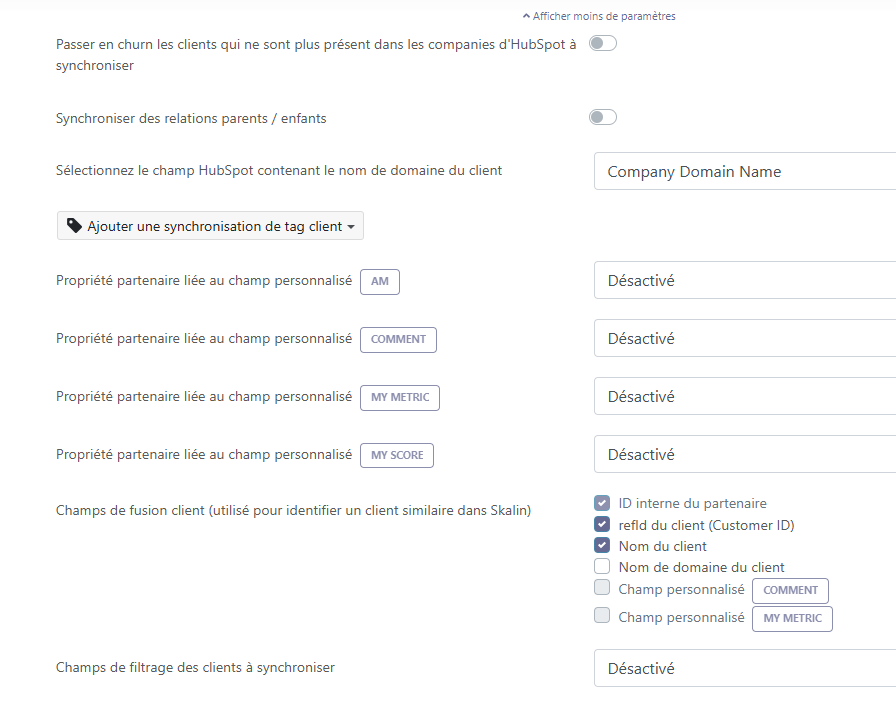Uncheck 'refId du client (Customer ID)' checkbox
Viewport: 896px width, 704px height.
[602, 524]
